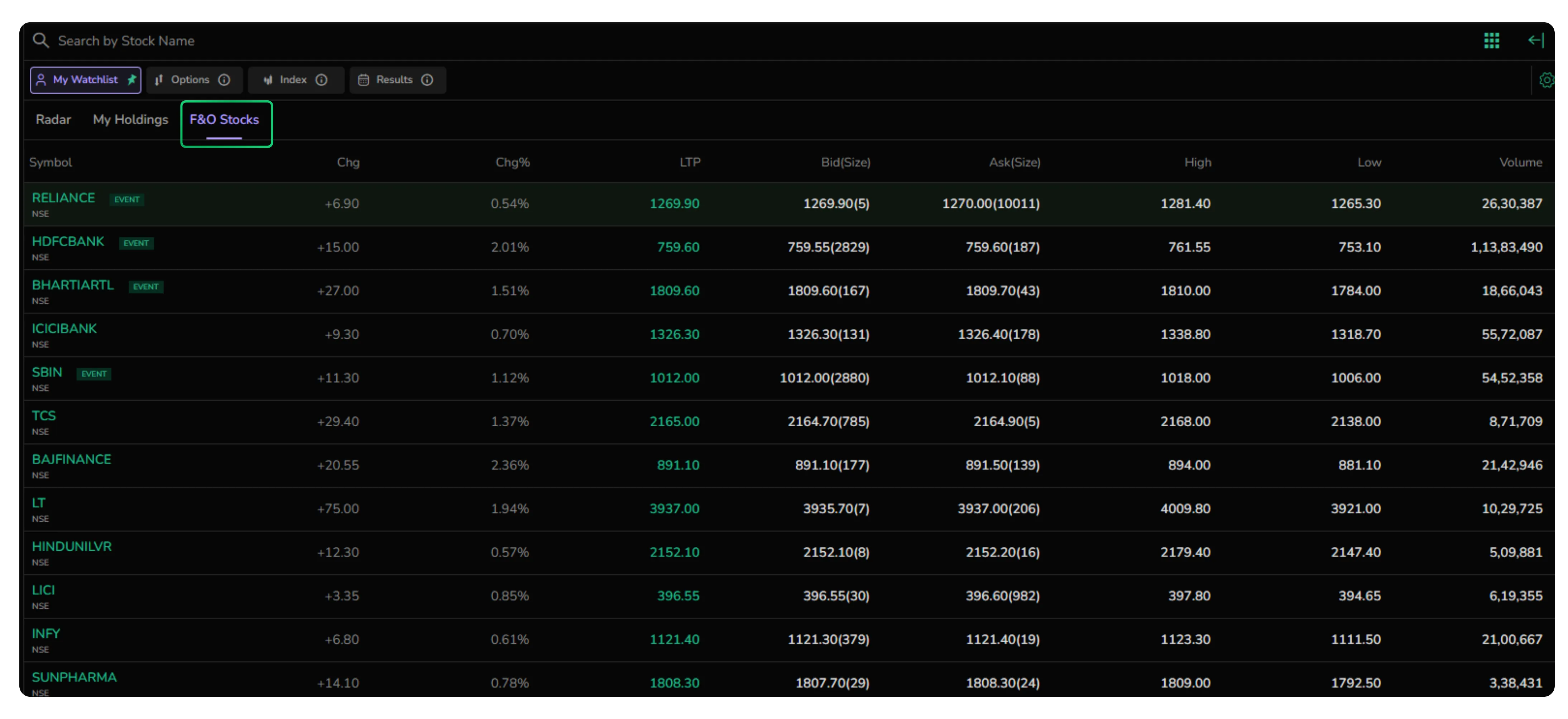Open watchlist settings gear icon
The width and height of the screenshot is (1568, 719).
point(1546,80)
